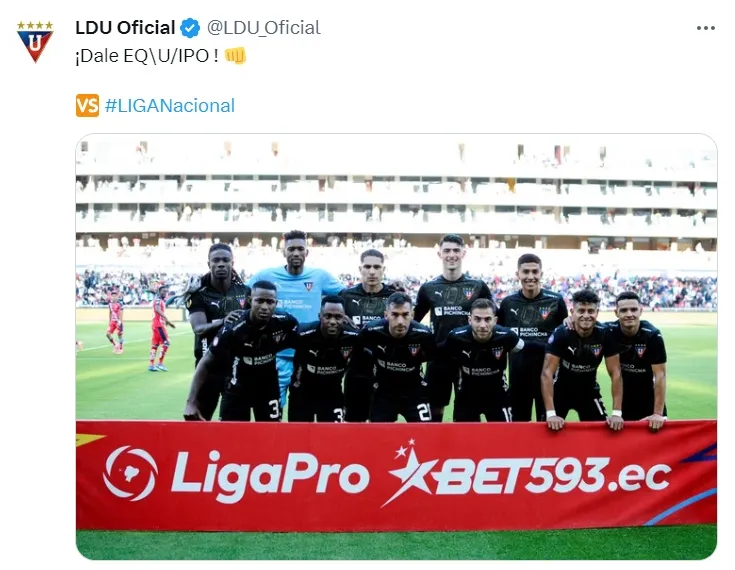Open the #LIGANacional hashtag
Image resolution: width=735 pixels, height=570 pixels.
click(170, 105)
